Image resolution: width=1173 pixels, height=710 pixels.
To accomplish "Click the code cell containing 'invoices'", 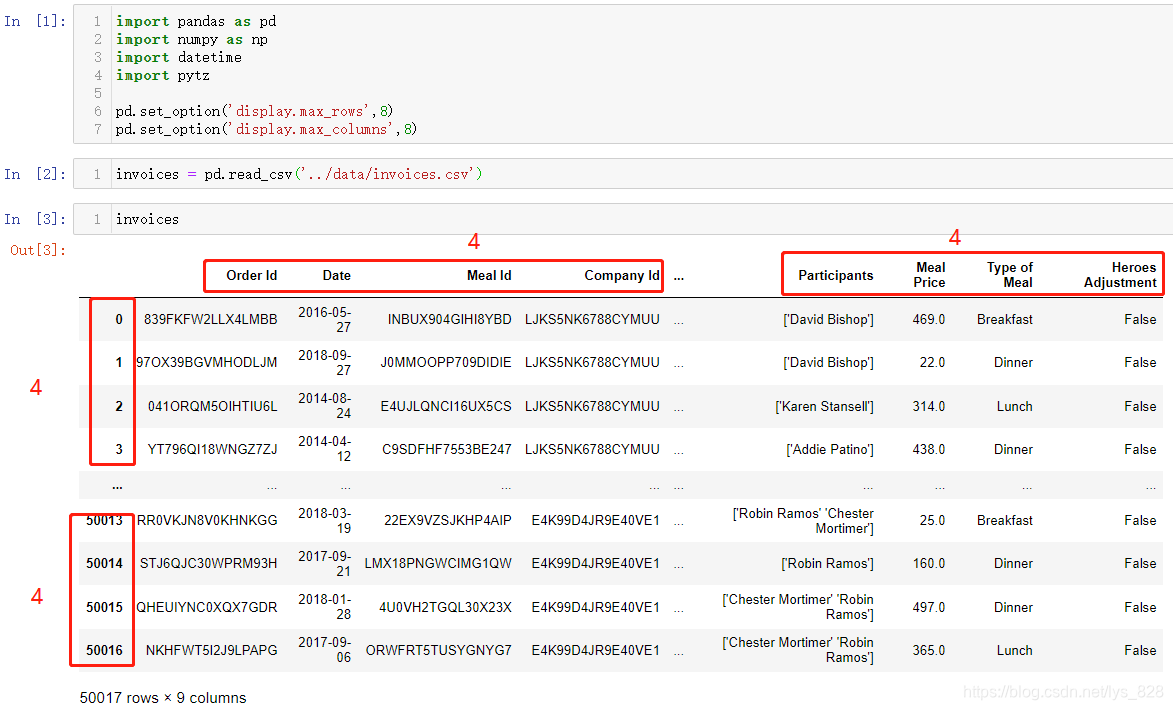I will [x=623, y=219].
